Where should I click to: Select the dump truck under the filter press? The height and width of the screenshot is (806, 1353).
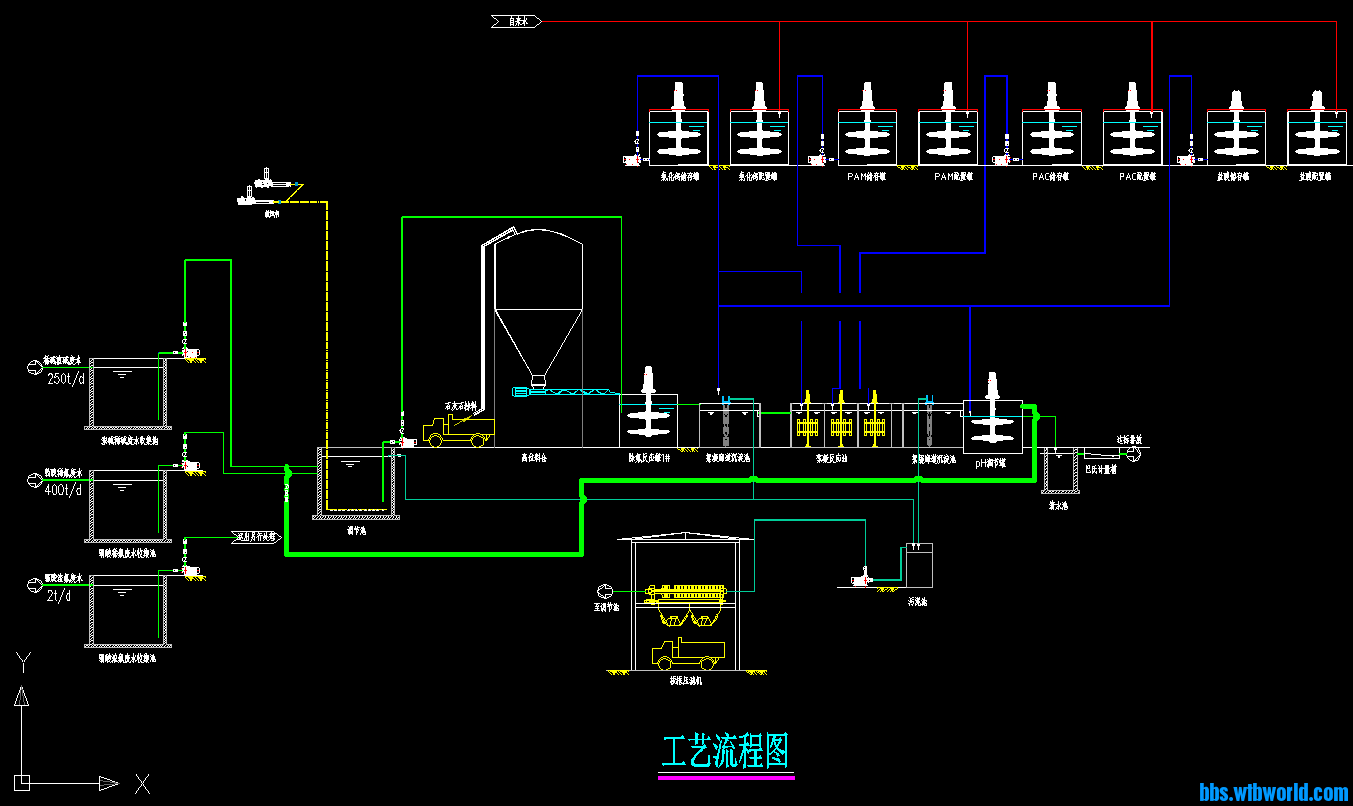coord(688,653)
